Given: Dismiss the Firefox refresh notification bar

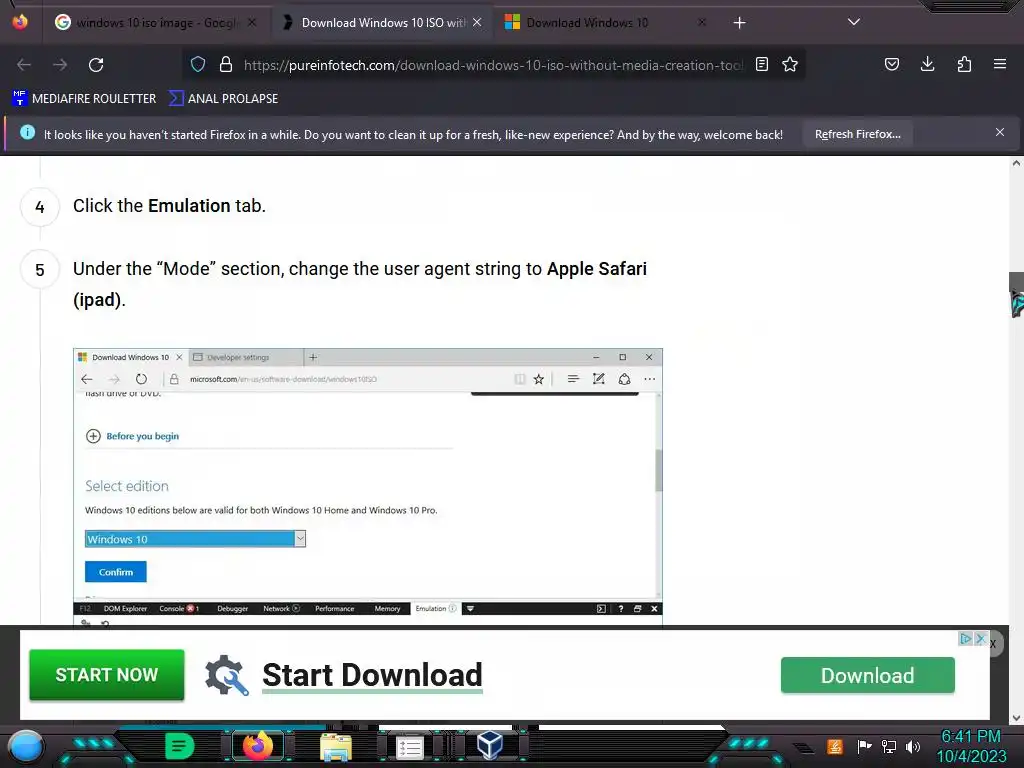Looking at the screenshot, I should (1000, 133).
